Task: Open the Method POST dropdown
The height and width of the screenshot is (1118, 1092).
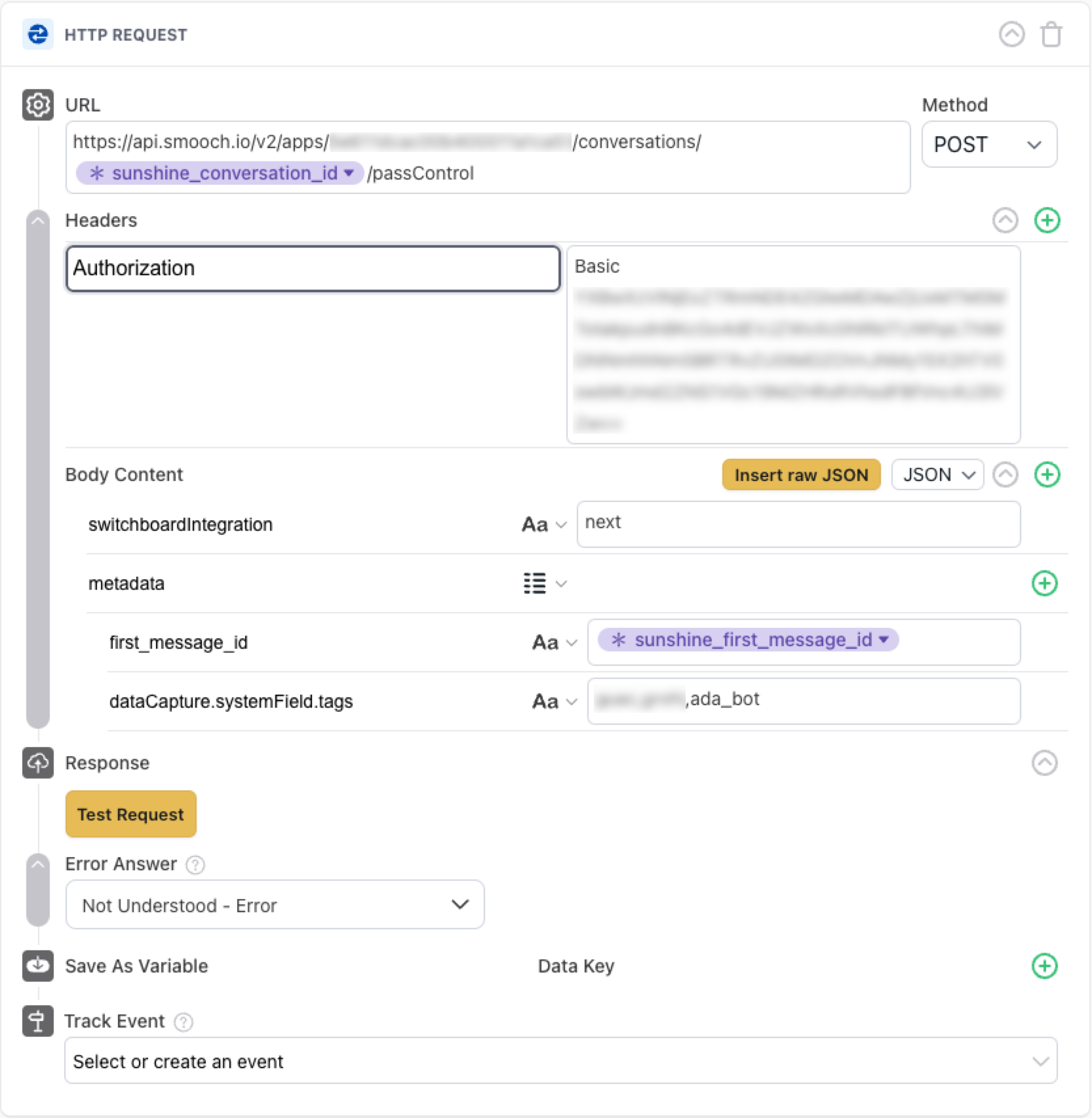Action: click(988, 145)
